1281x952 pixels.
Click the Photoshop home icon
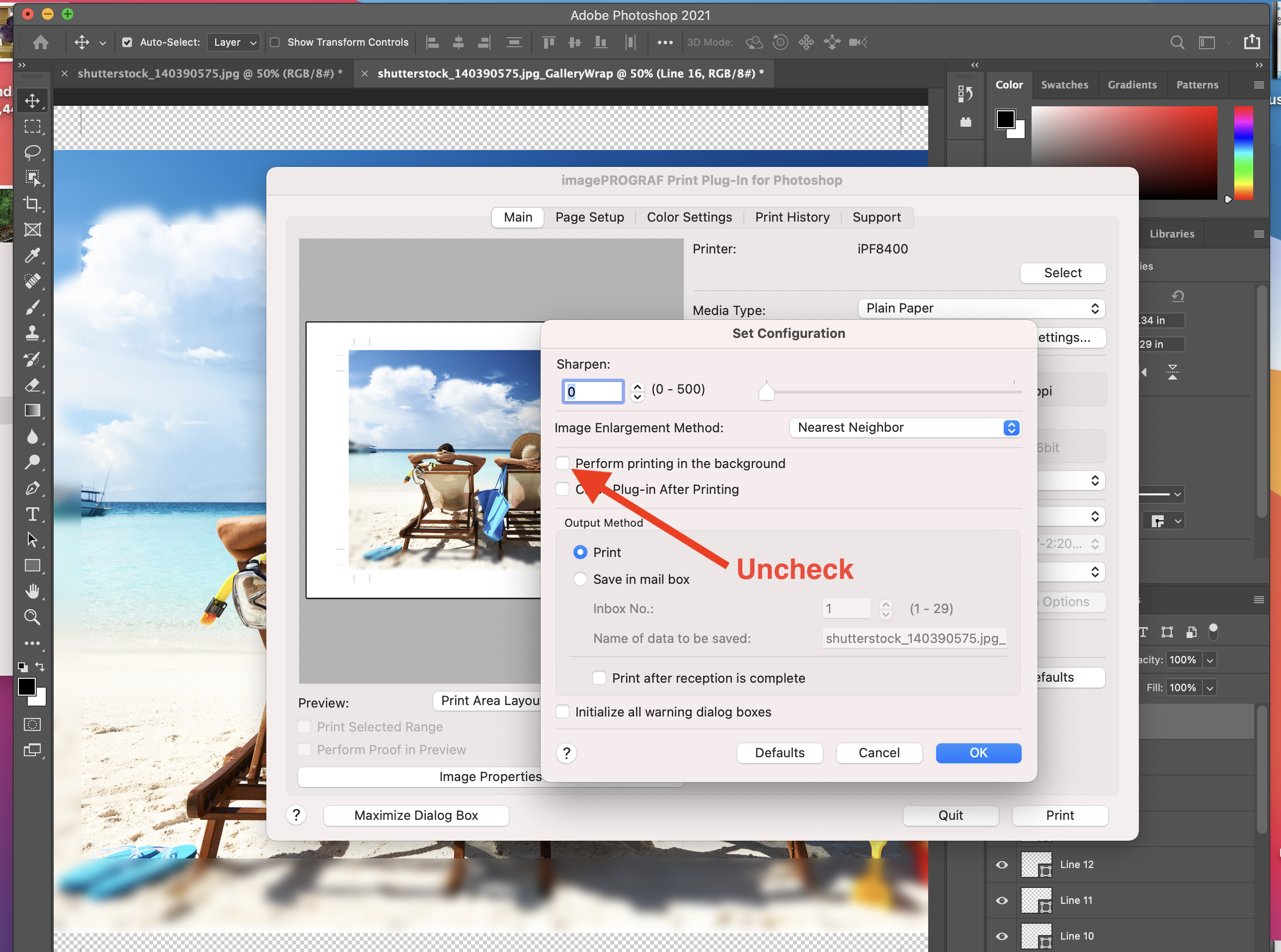click(x=40, y=42)
